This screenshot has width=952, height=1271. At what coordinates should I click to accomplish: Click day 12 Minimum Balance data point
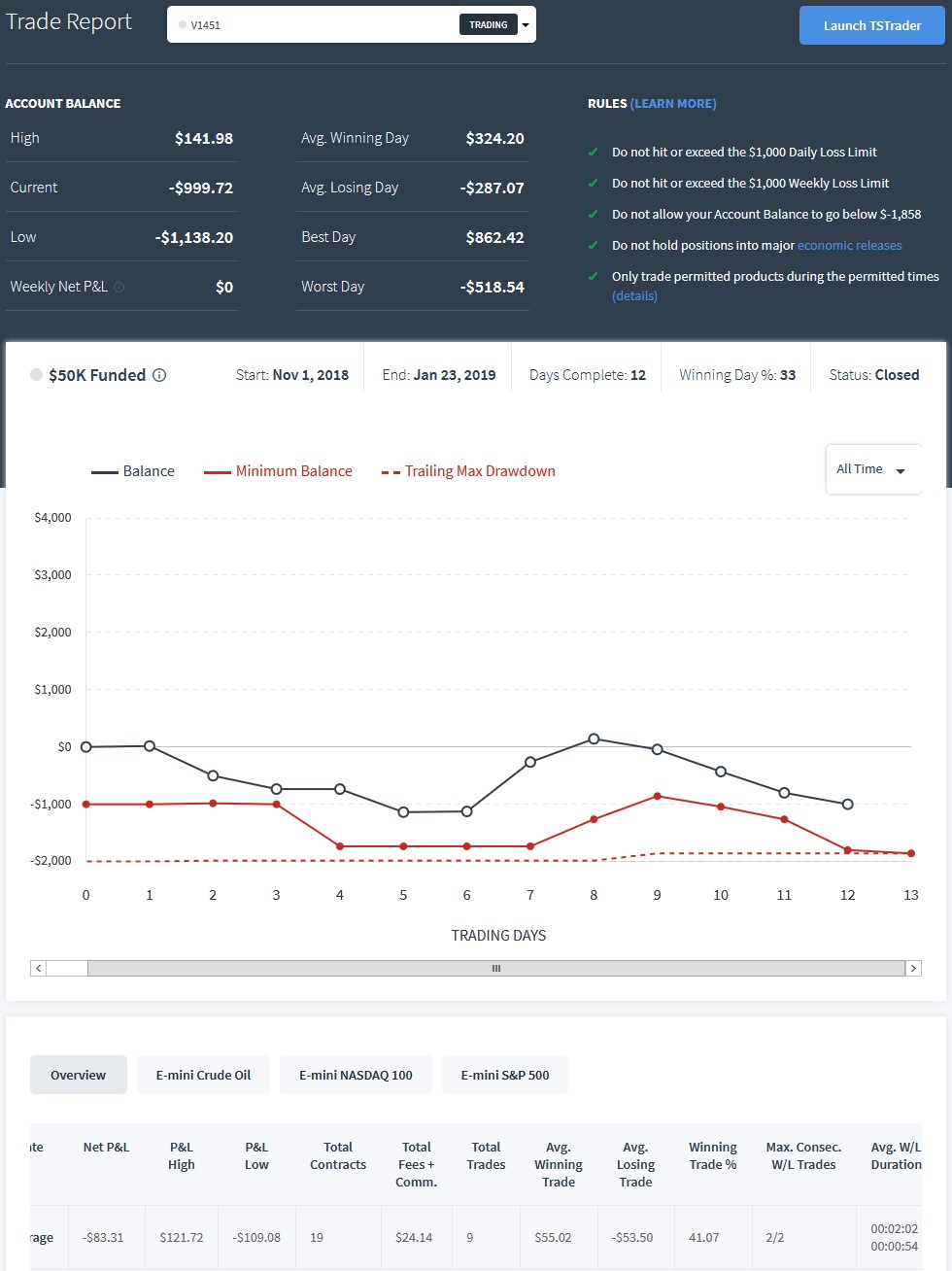tap(848, 850)
